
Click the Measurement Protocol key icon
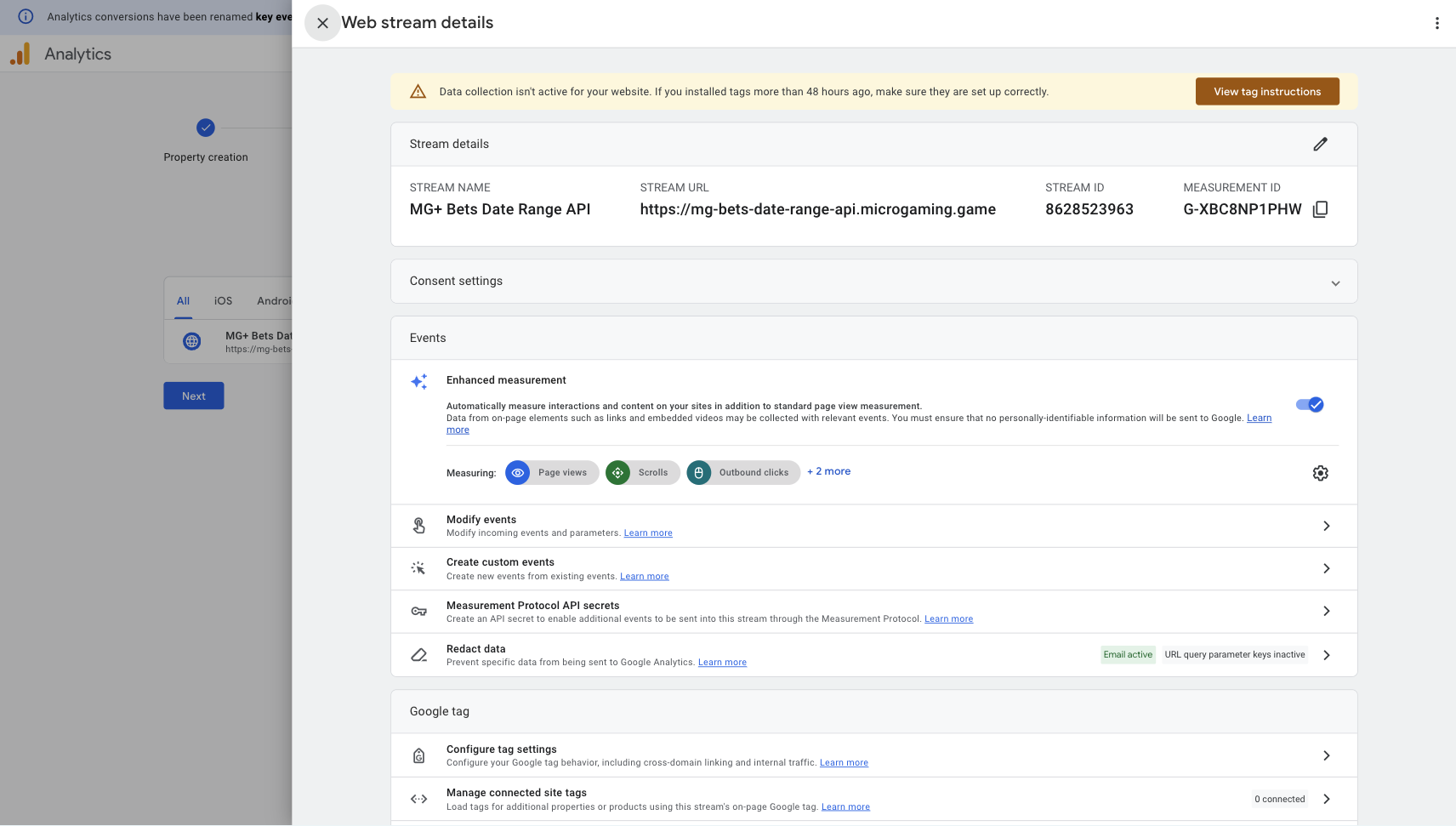click(419, 612)
